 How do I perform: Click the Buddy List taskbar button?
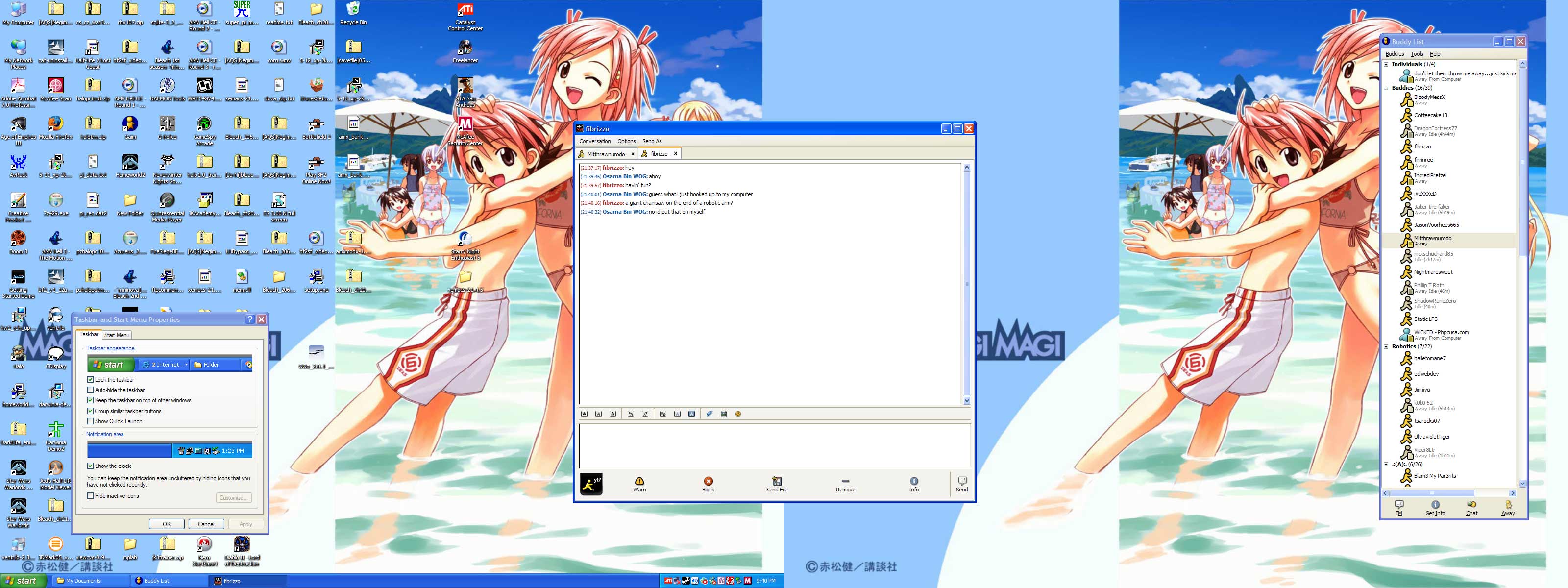[169, 581]
